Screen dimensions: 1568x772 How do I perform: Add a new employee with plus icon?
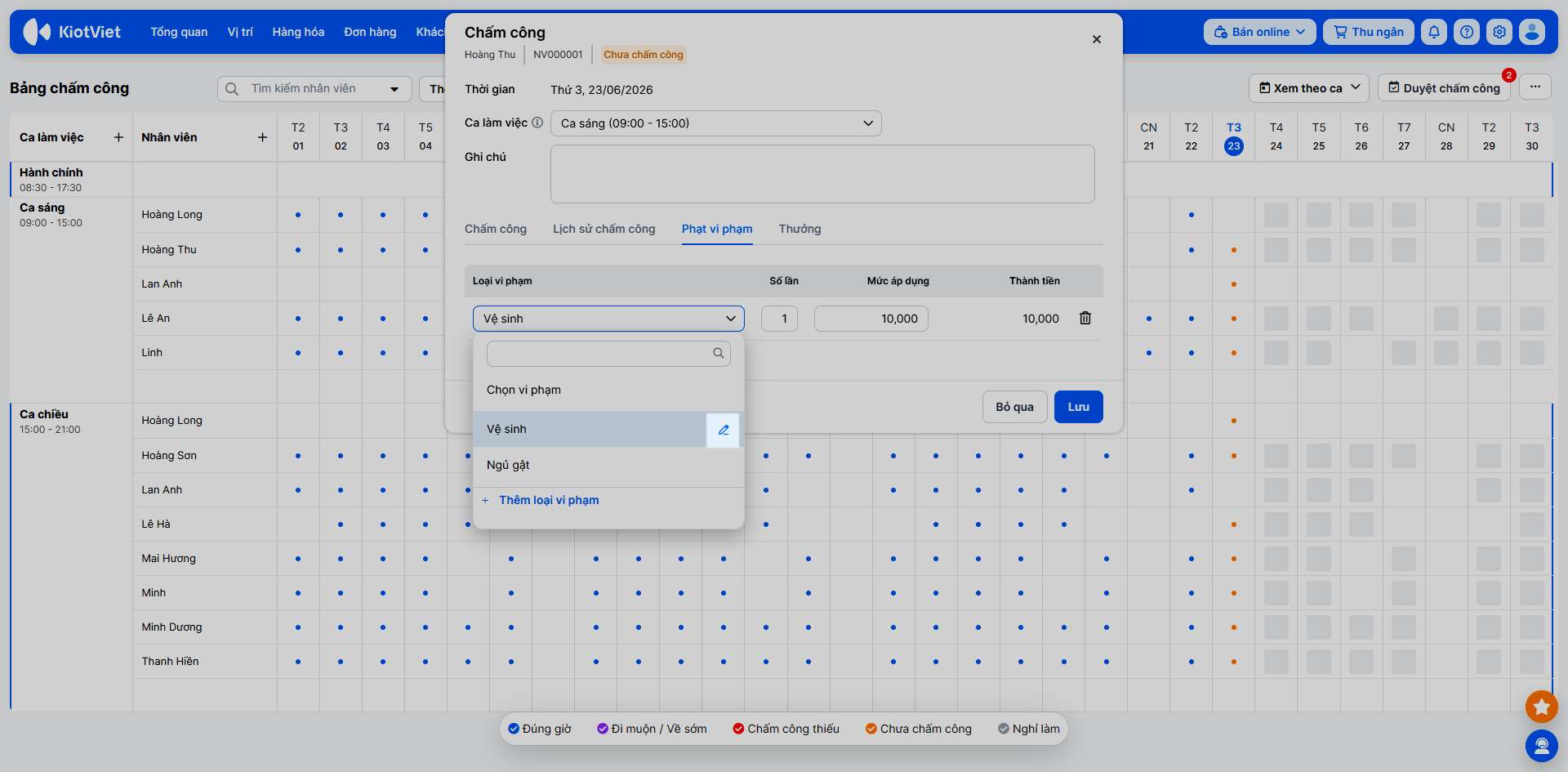coord(262,137)
